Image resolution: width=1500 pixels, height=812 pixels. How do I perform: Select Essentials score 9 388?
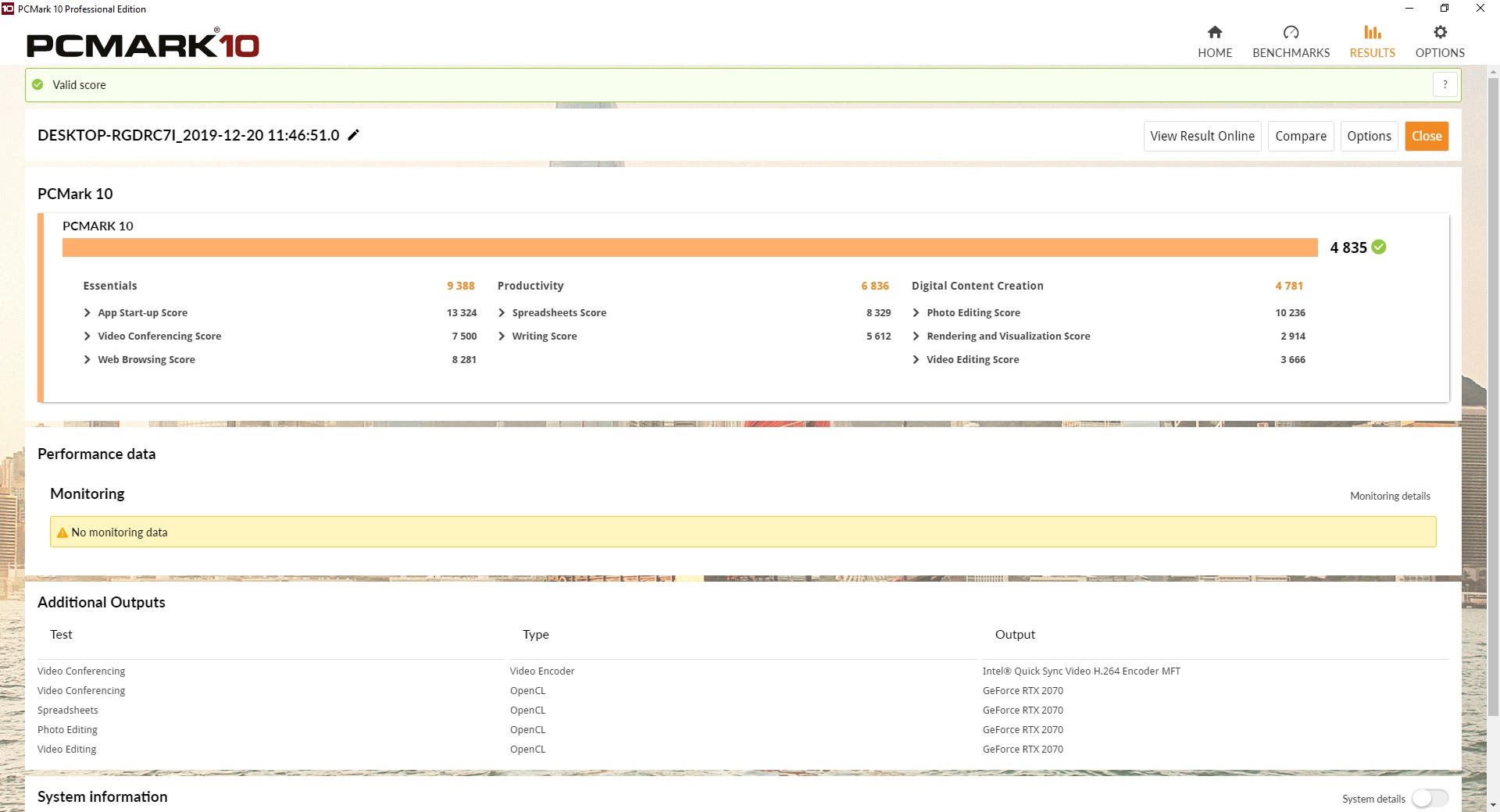[x=461, y=286]
